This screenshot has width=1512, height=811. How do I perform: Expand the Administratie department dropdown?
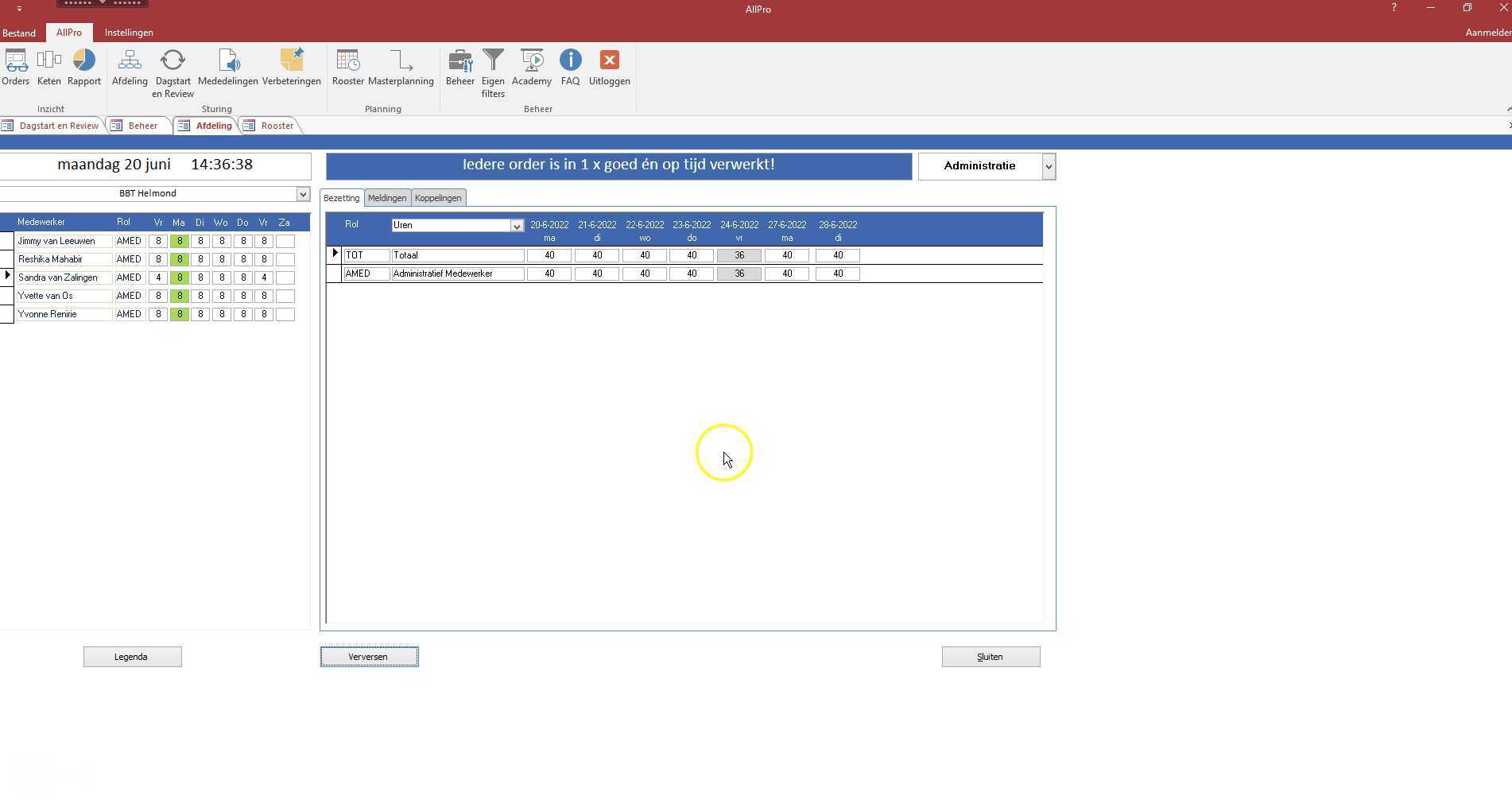pyautogui.click(x=1049, y=166)
